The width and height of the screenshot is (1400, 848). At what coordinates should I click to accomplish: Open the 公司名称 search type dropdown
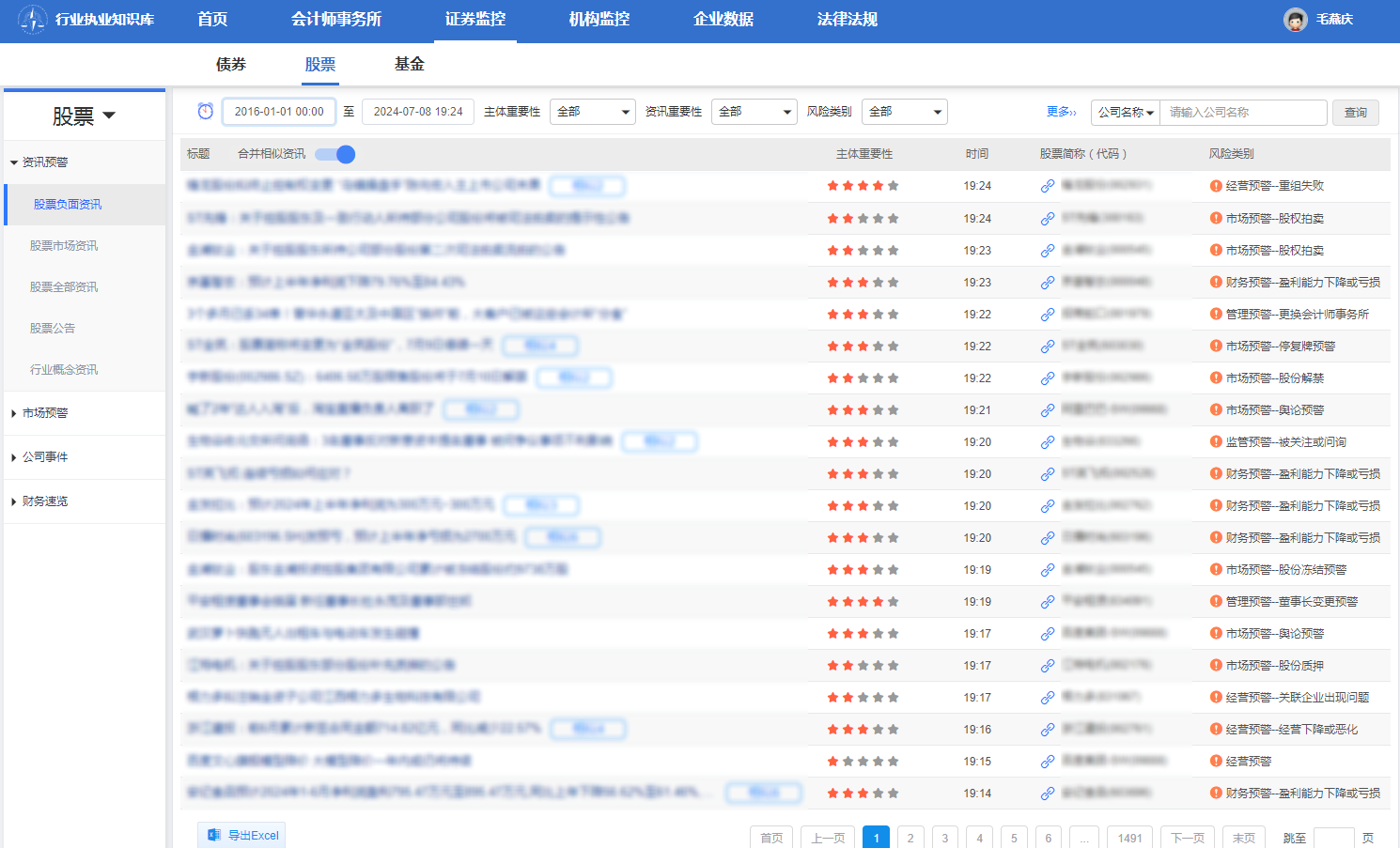[1125, 113]
